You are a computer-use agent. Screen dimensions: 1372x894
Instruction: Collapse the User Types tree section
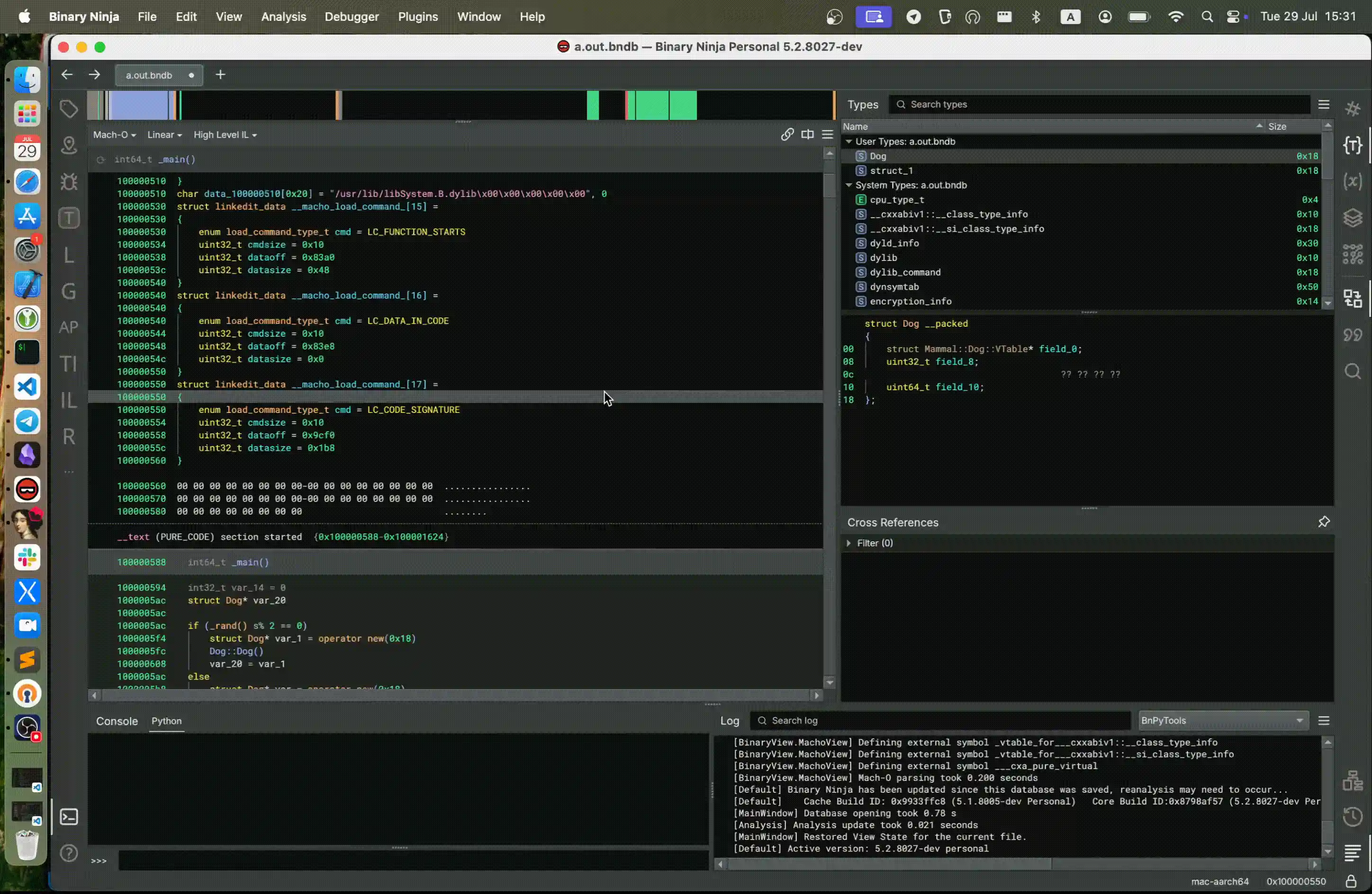pyautogui.click(x=848, y=142)
